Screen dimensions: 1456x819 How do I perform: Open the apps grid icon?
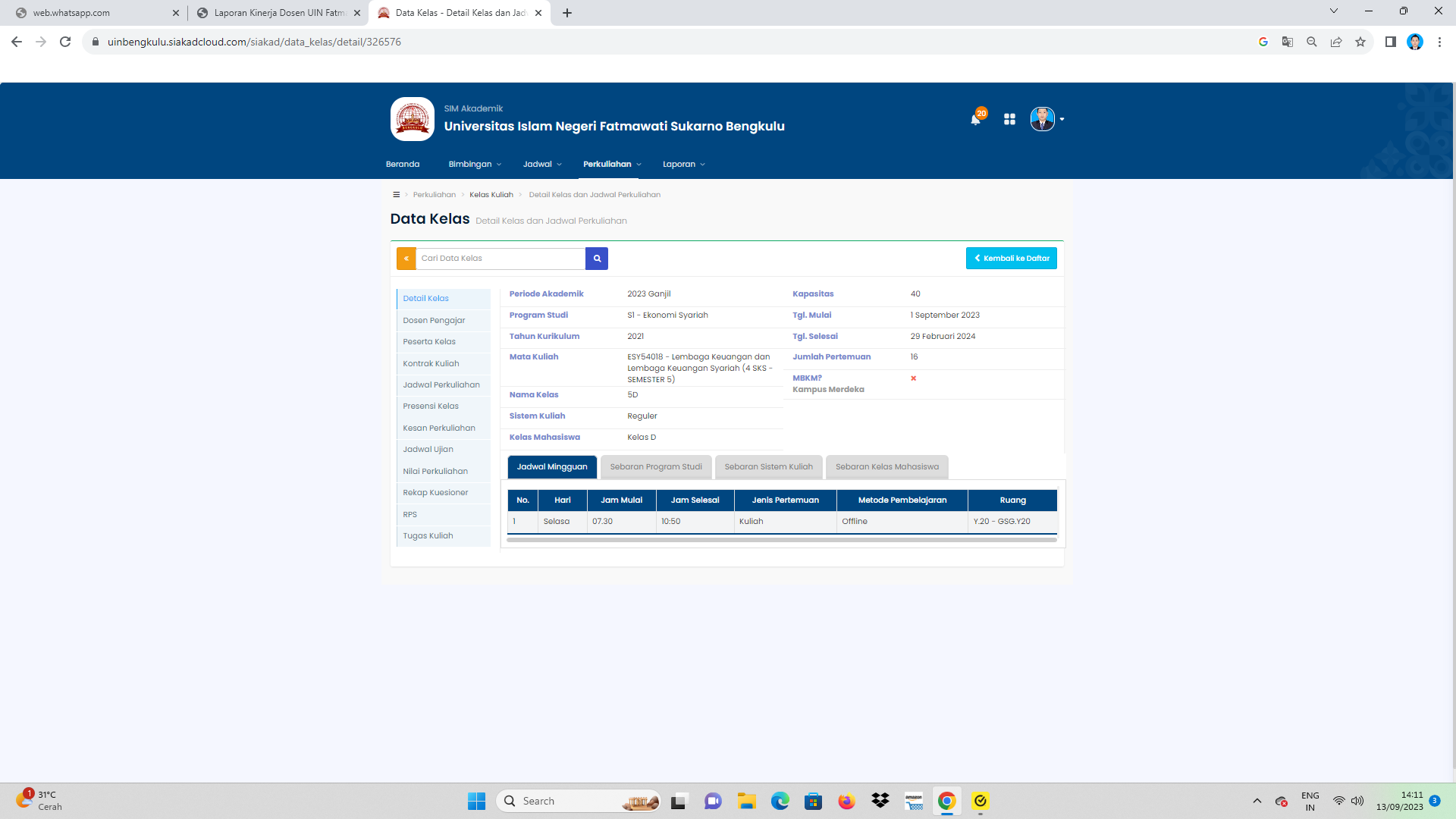(x=1009, y=119)
